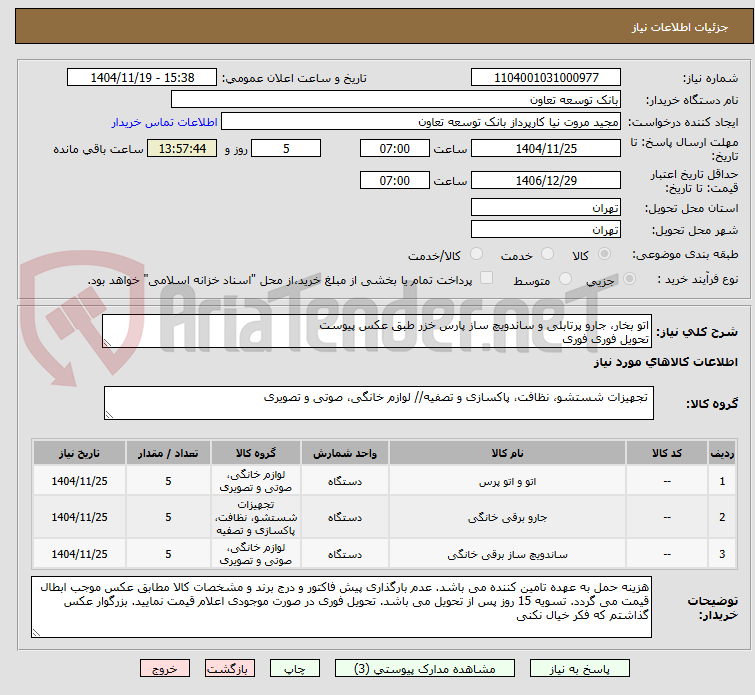Click the پاسخ به نیاز button
The height and width of the screenshot is (695, 755).
point(580,669)
